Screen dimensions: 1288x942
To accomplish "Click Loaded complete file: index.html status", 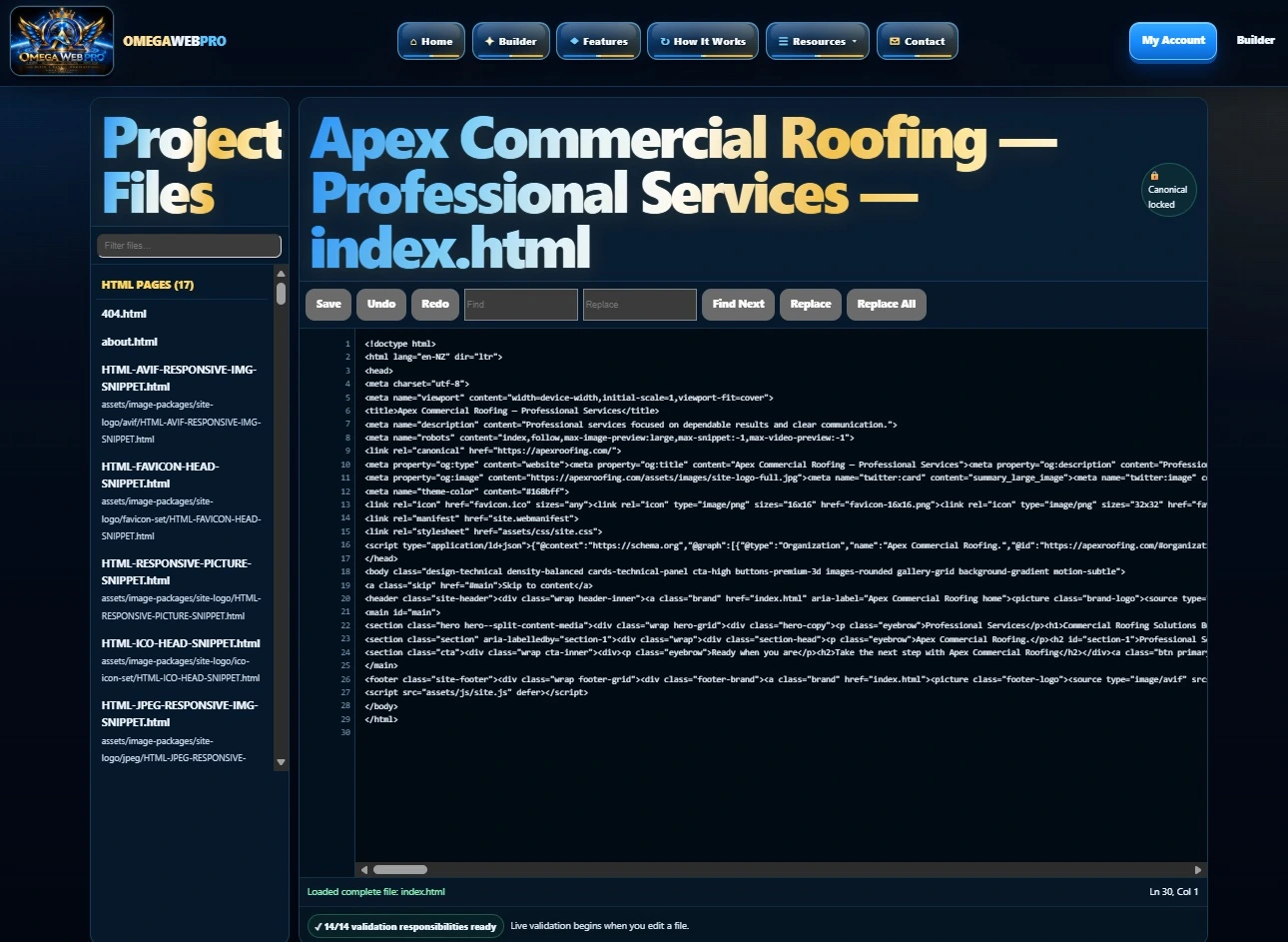I will point(376,892).
